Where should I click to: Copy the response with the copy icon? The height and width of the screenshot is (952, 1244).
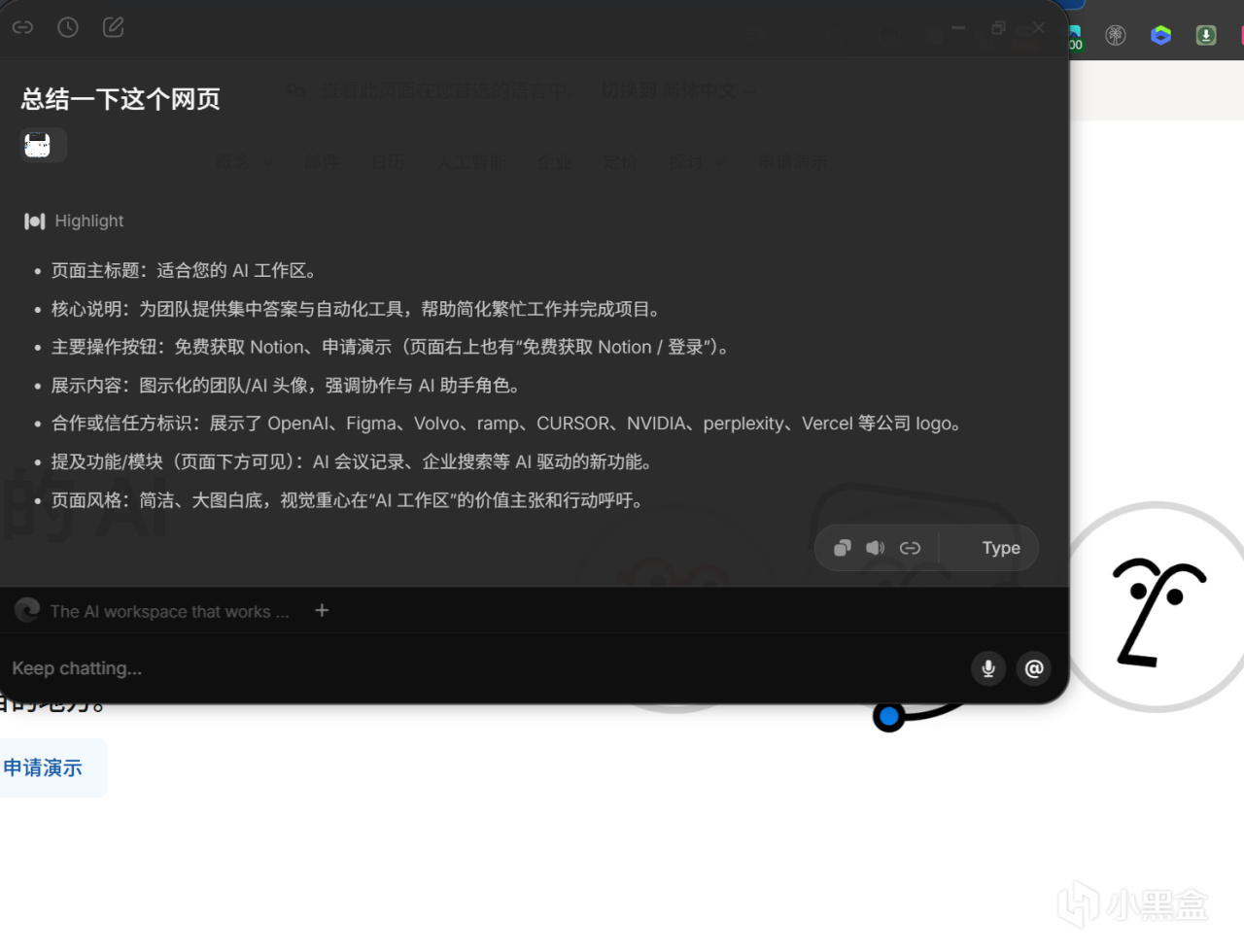pyautogui.click(x=843, y=548)
